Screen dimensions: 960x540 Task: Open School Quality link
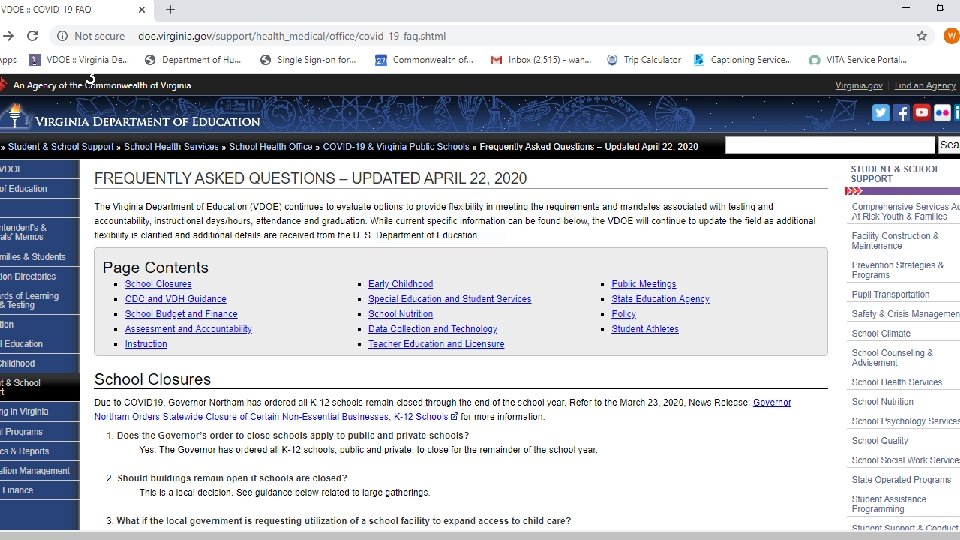[x=880, y=441]
